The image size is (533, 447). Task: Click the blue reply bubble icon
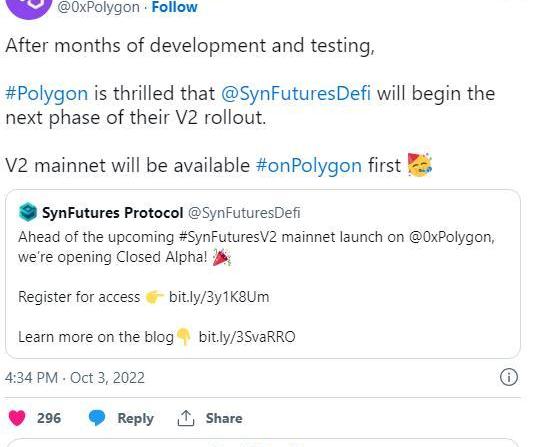(x=97, y=418)
